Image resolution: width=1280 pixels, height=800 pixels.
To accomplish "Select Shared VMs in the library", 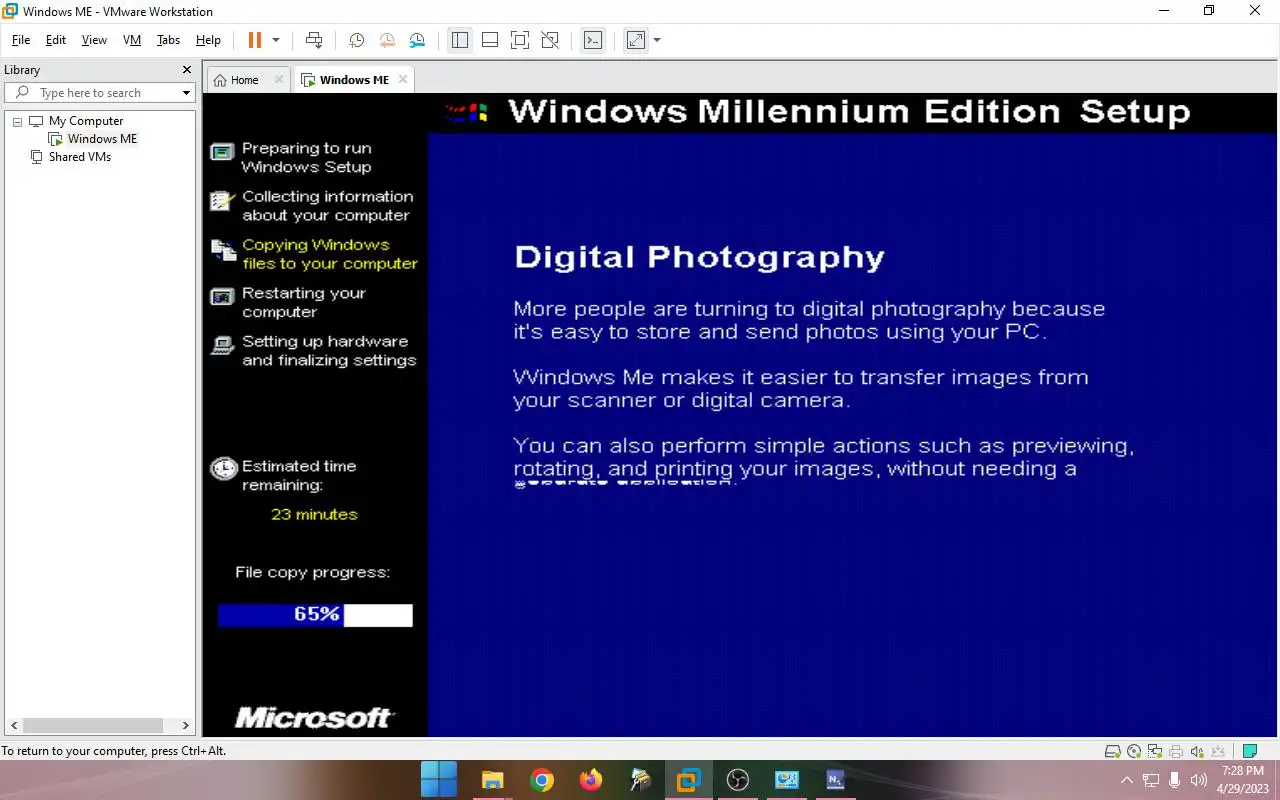I will coord(80,157).
